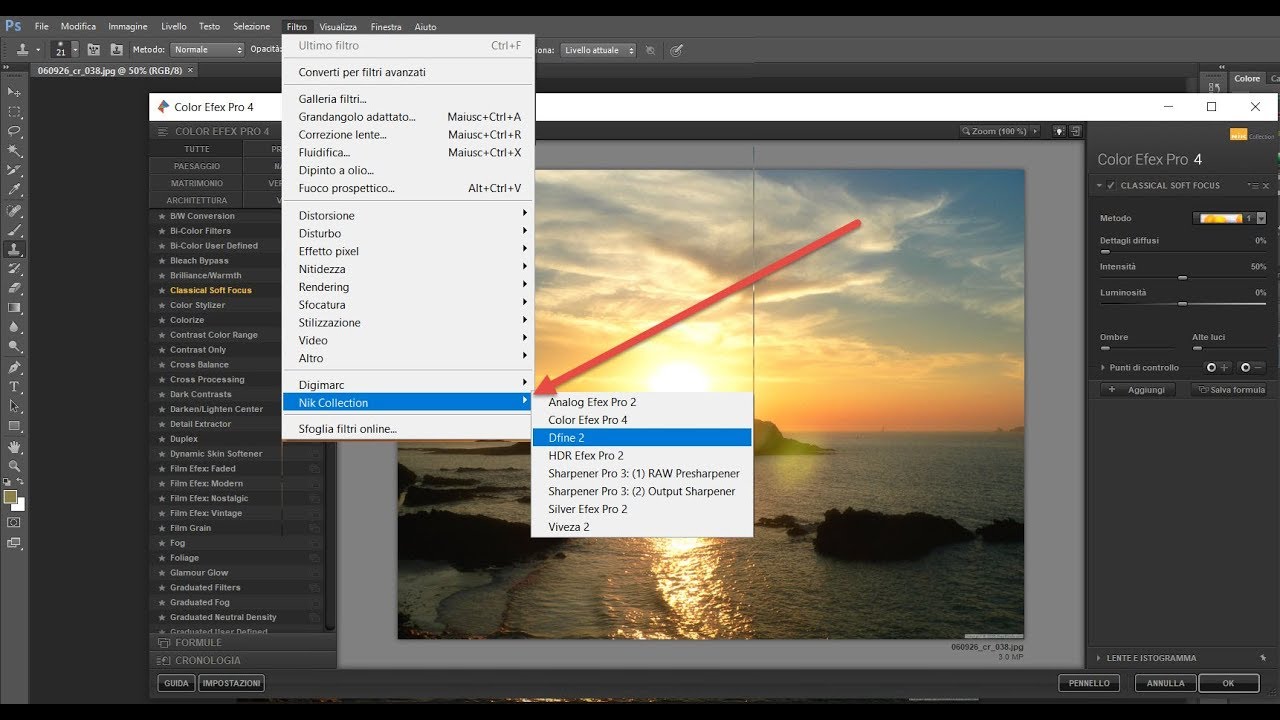The image size is (1280, 720).
Task: Open the Metodo blend mode dropdown
Action: (x=207, y=49)
